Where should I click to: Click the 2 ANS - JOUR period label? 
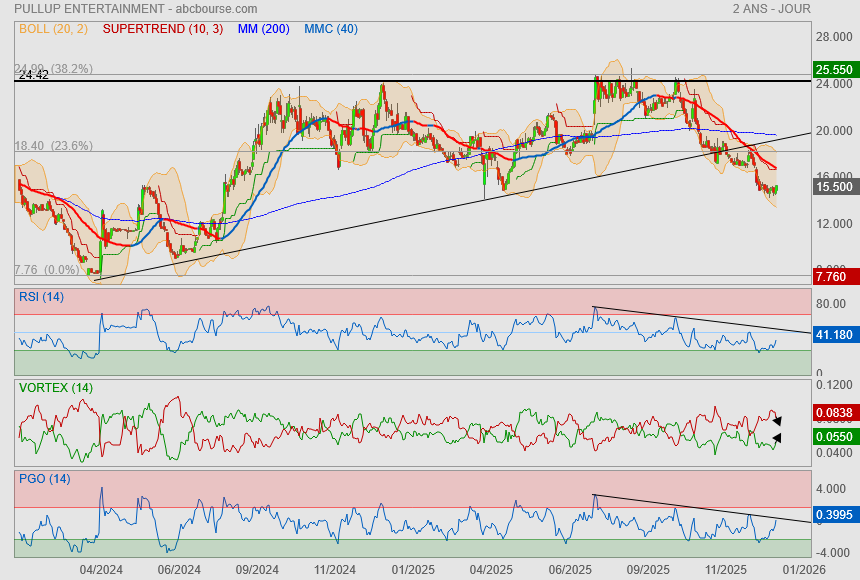click(771, 9)
